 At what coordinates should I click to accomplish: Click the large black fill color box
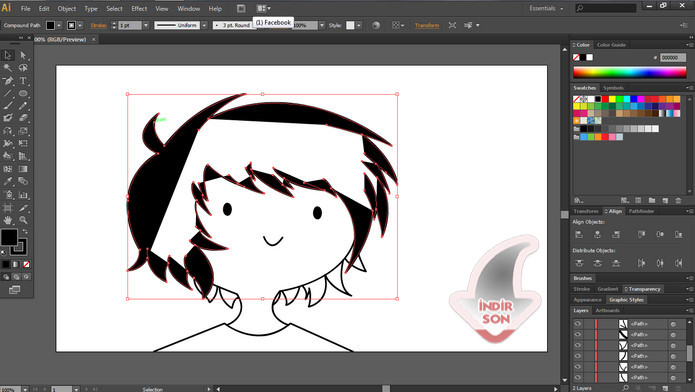pyautogui.click(x=9, y=237)
